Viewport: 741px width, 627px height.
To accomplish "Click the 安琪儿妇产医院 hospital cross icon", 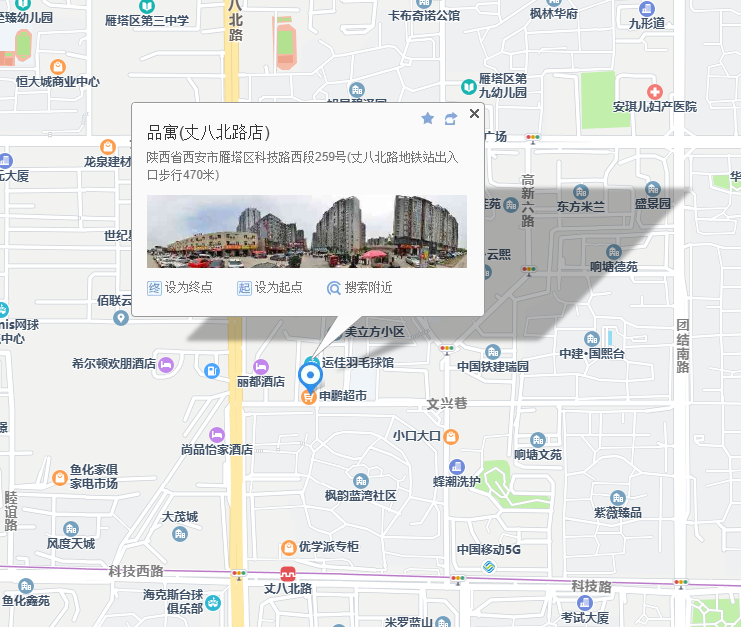I will pos(655,92).
